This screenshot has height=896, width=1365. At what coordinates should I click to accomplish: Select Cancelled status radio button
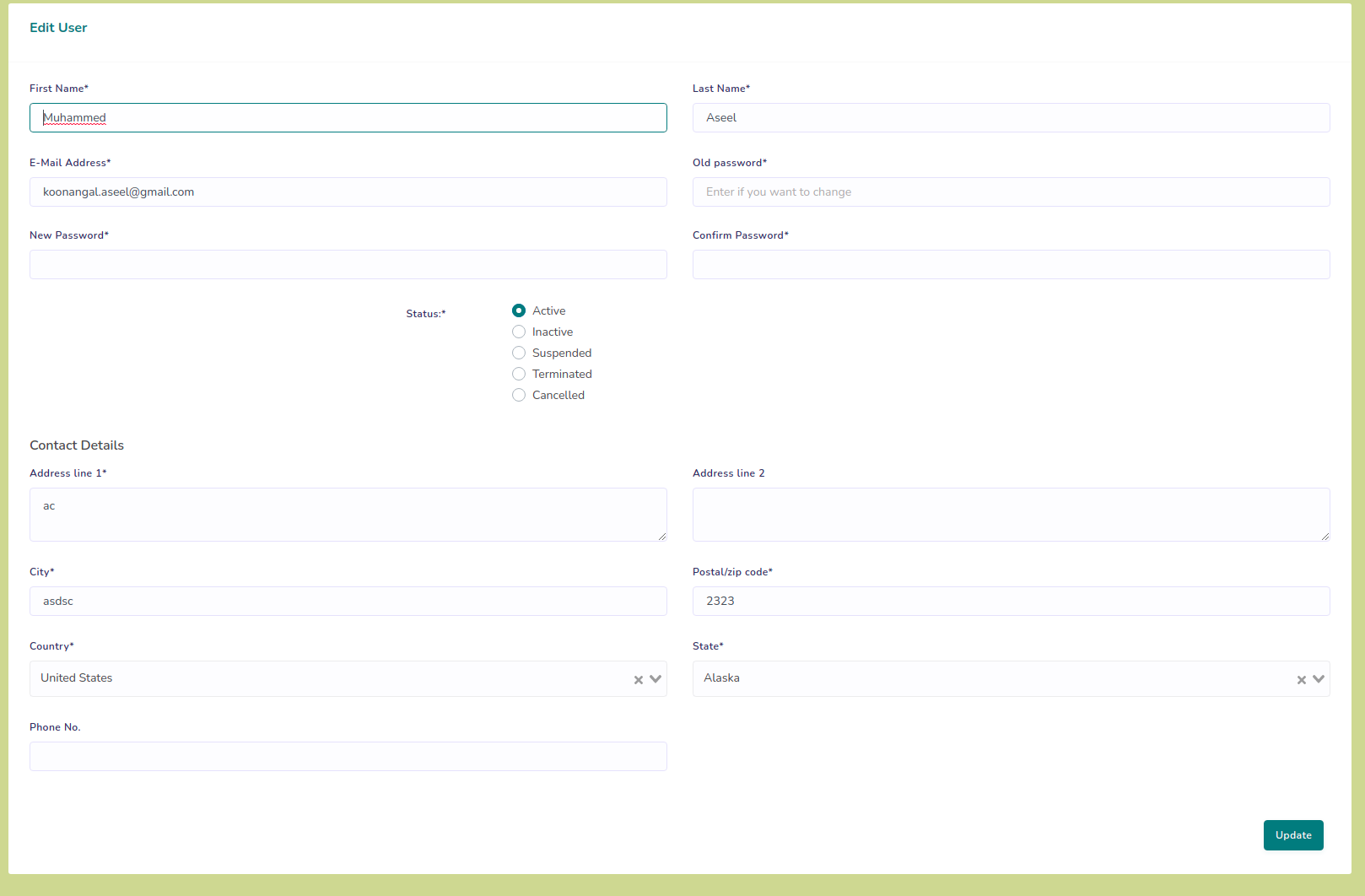pyautogui.click(x=519, y=395)
